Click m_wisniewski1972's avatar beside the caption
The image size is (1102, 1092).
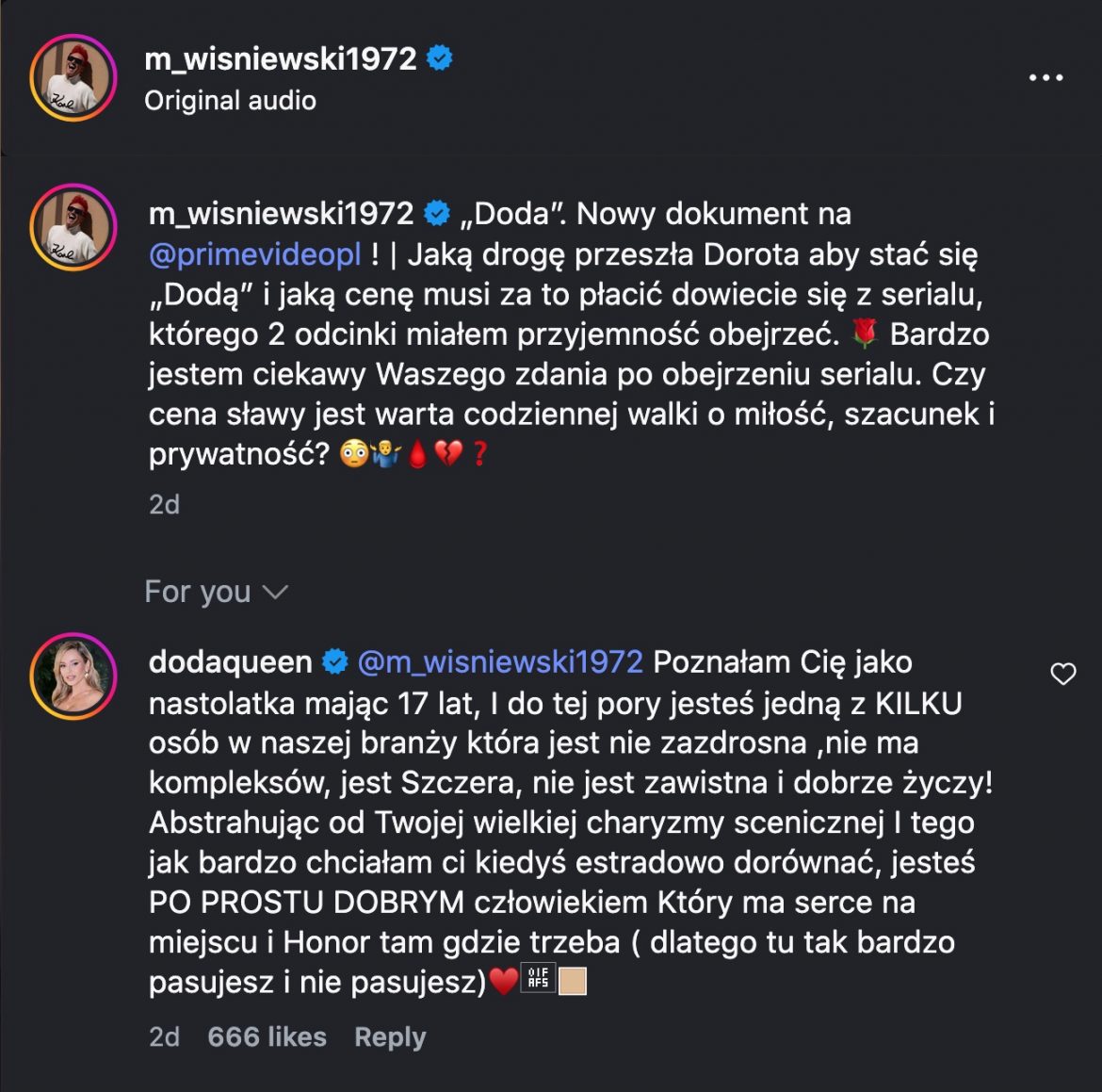[x=73, y=228]
